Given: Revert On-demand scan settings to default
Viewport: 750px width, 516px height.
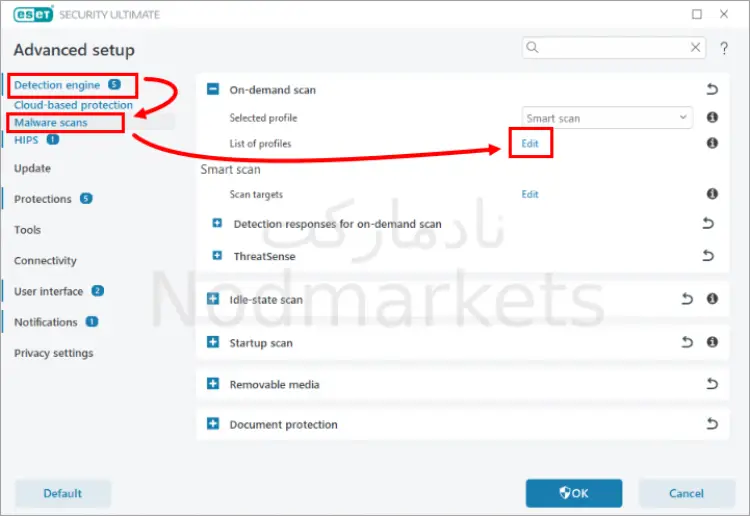Looking at the screenshot, I should [x=712, y=89].
